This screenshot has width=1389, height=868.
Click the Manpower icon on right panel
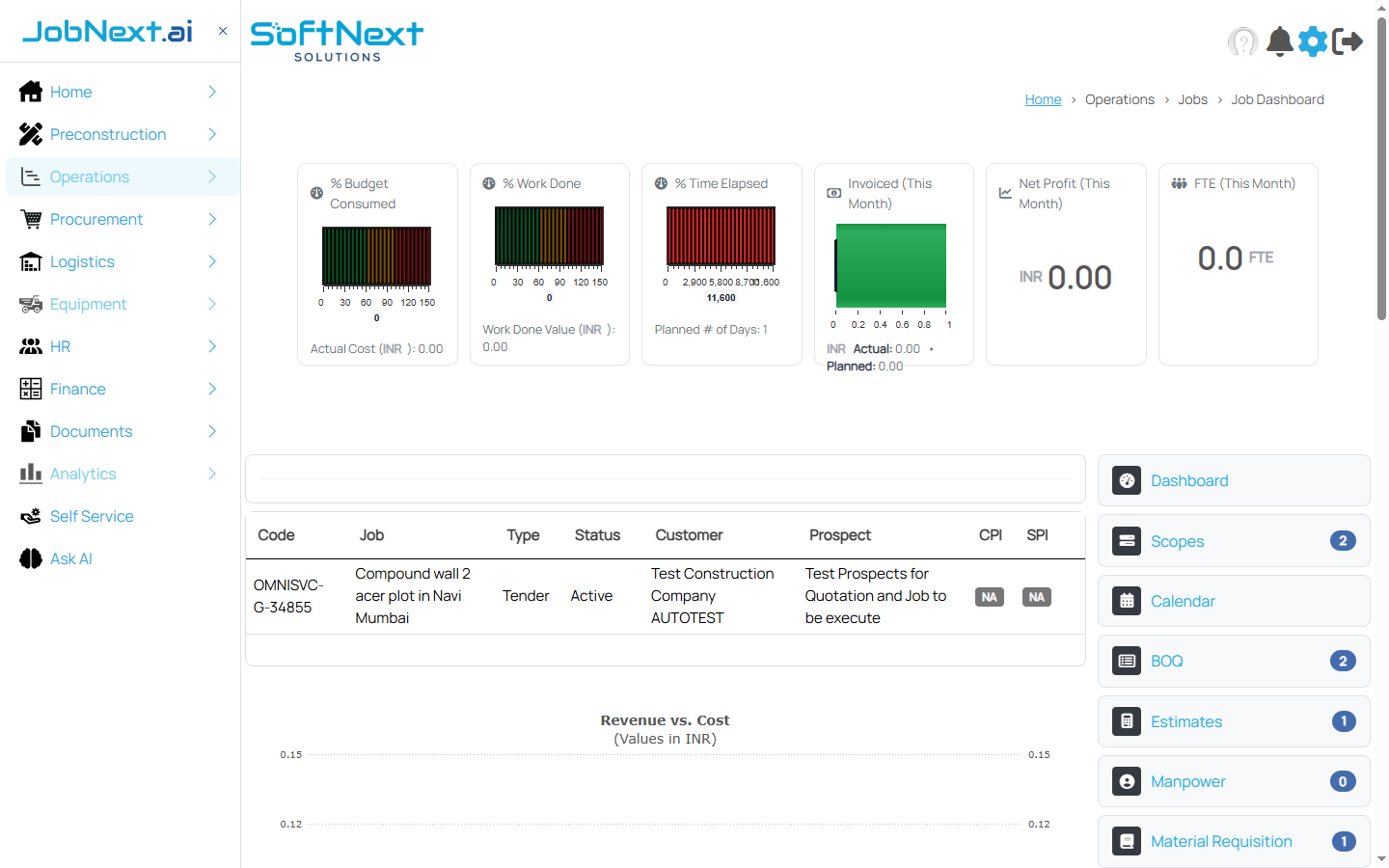click(x=1126, y=781)
